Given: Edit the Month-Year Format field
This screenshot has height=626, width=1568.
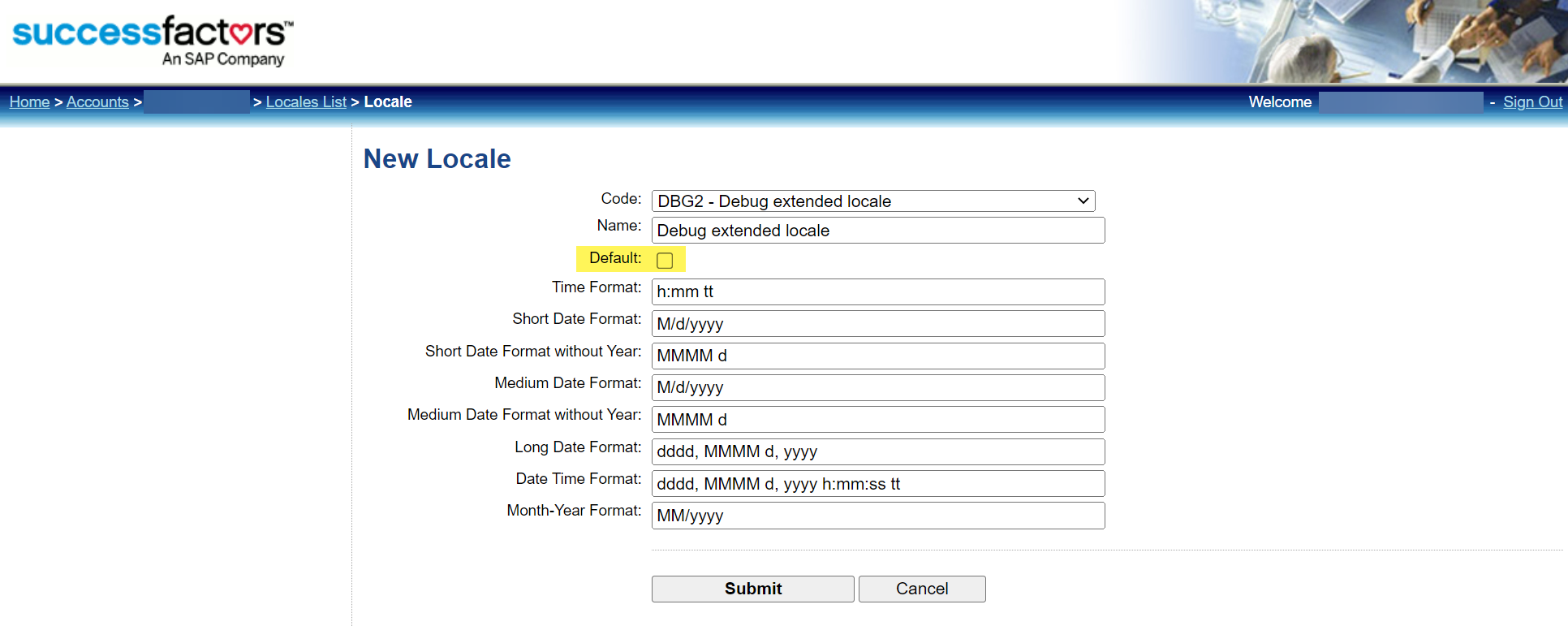Looking at the screenshot, I should (878, 516).
